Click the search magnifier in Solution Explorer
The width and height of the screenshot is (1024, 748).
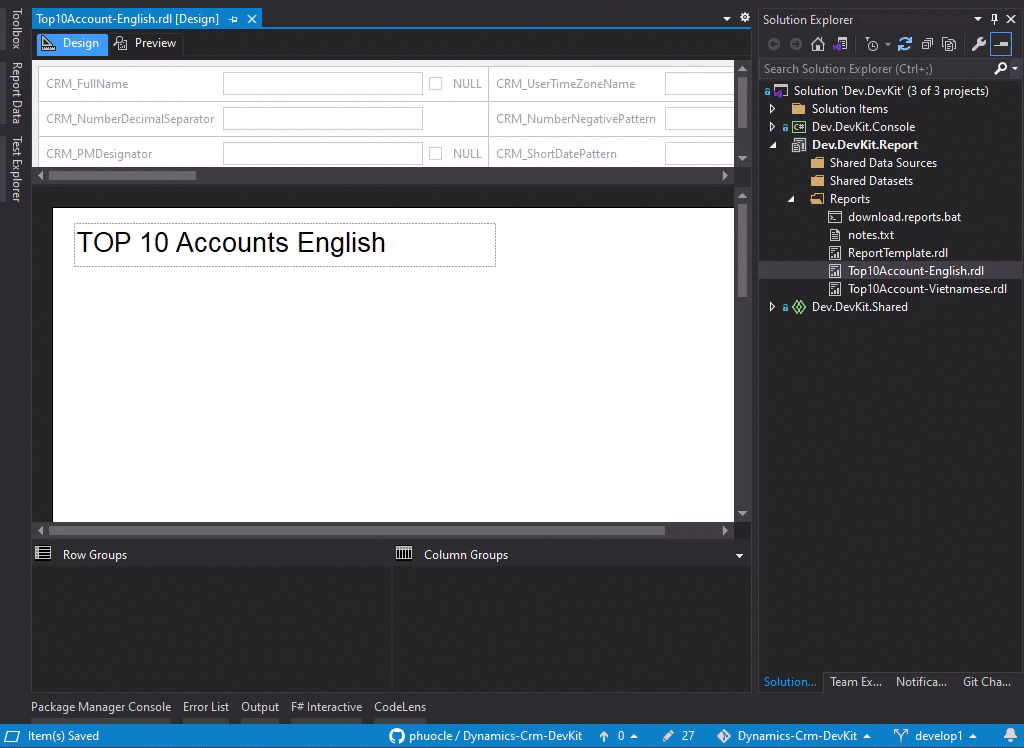(1001, 68)
